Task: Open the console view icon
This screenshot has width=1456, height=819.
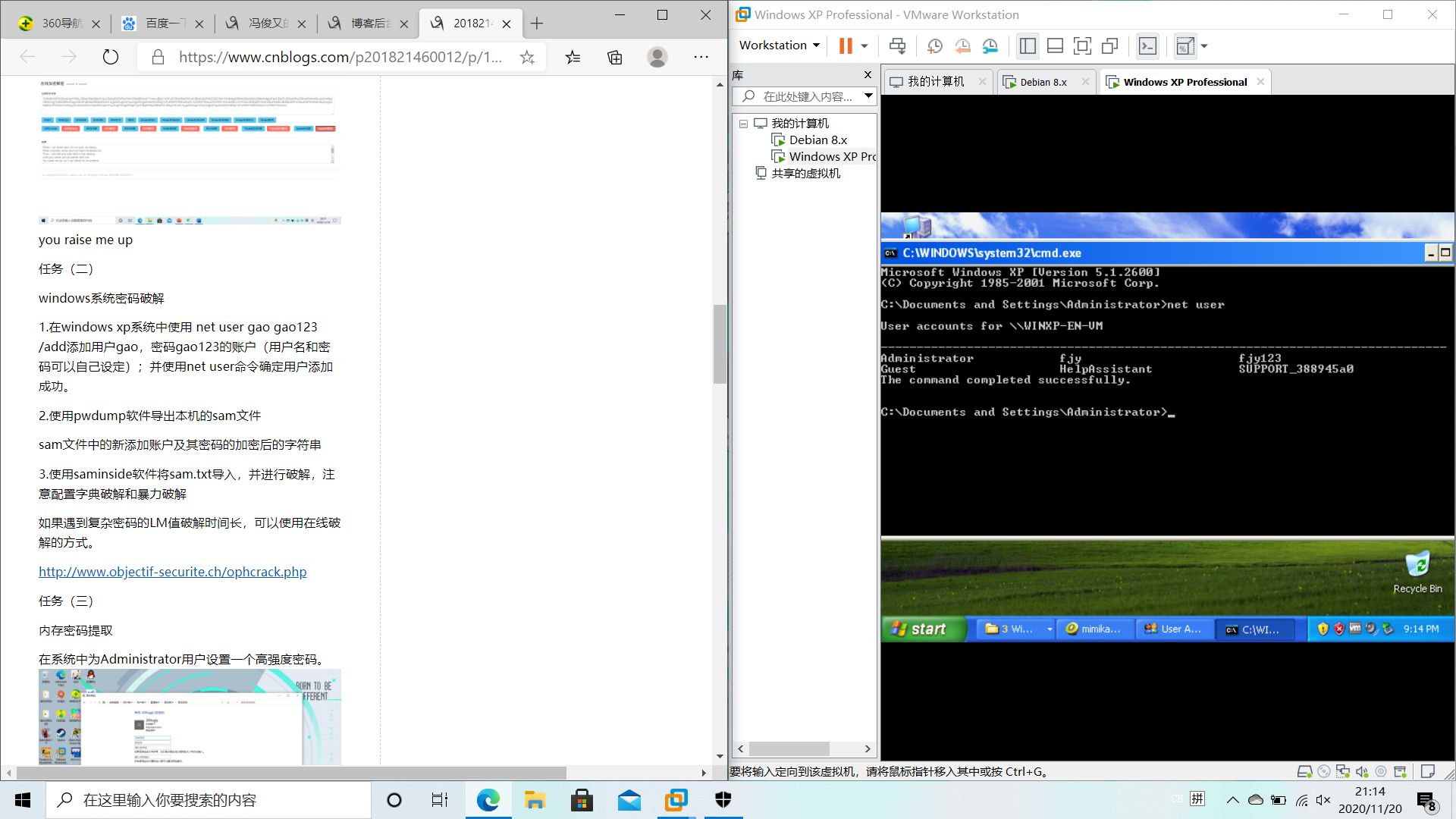Action: click(x=1147, y=46)
